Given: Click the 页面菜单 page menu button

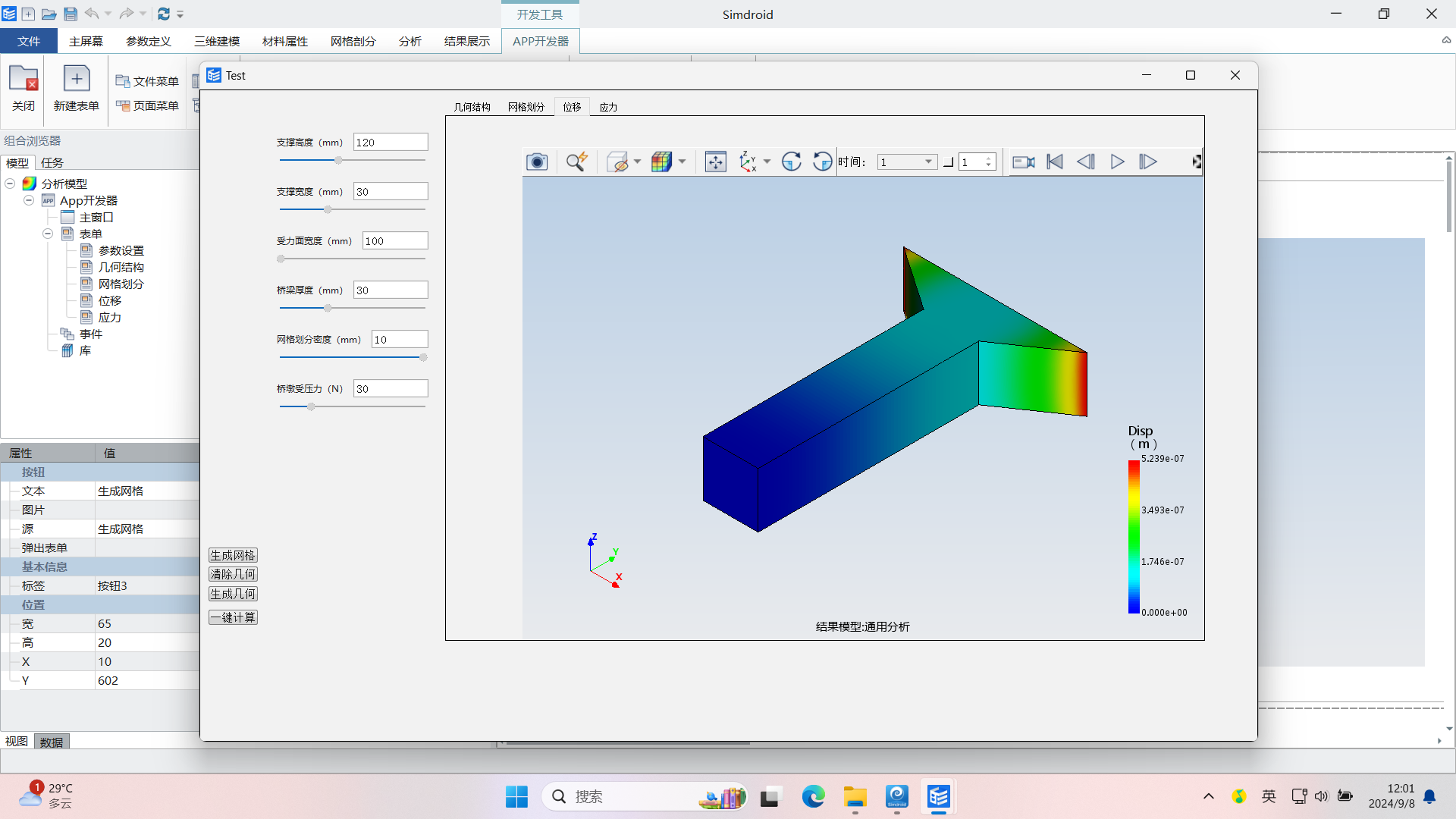Looking at the screenshot, I should click(147, 105).
